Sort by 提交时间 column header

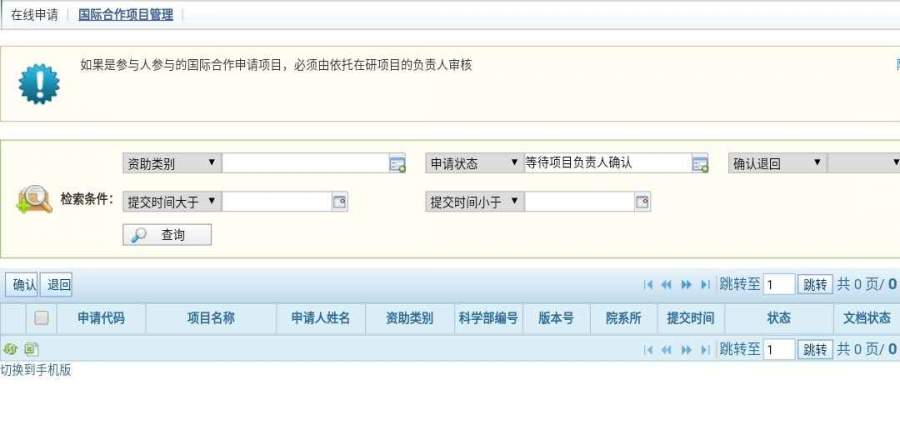[x=690, y=318]
